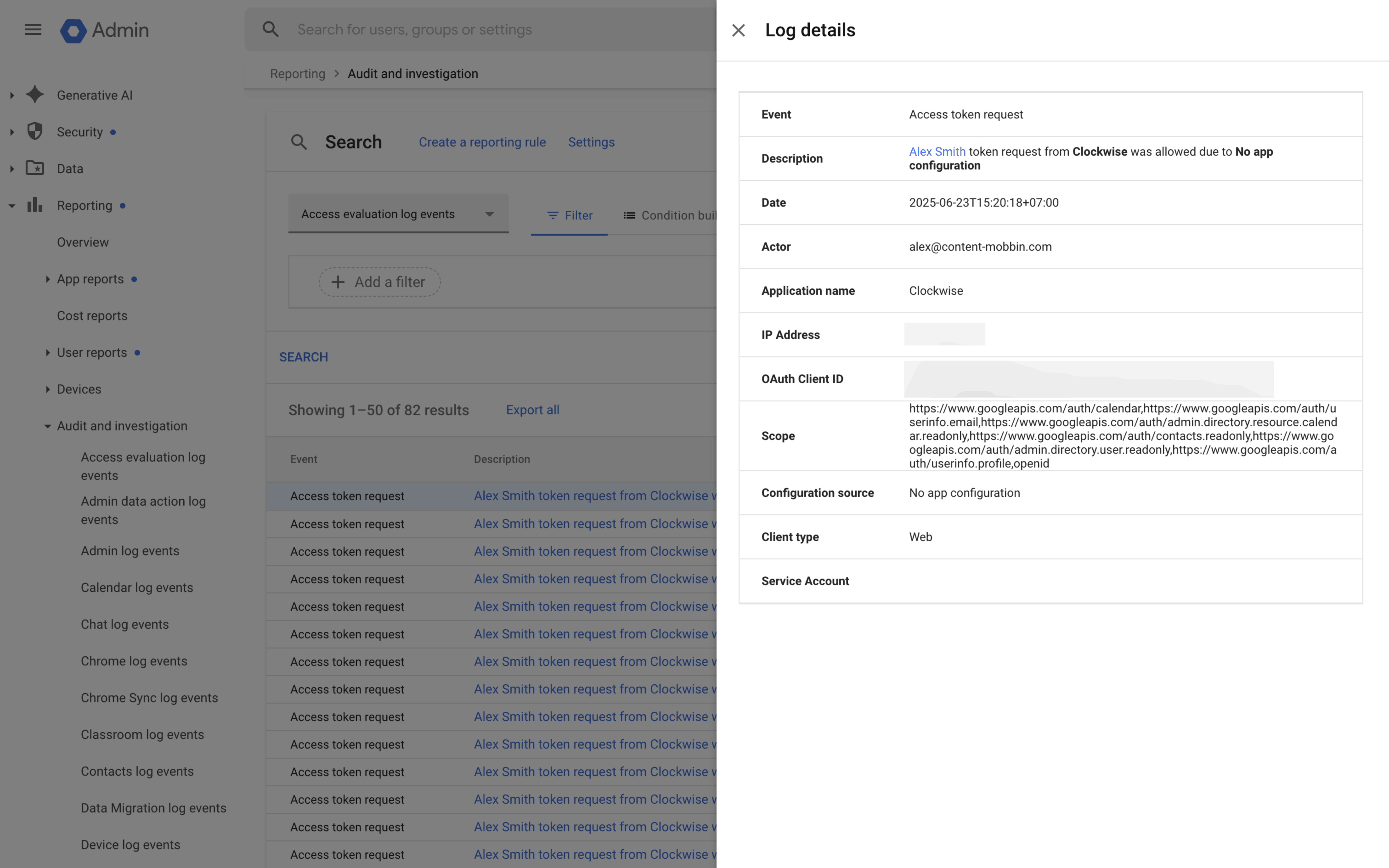Click the plus icon in Add a filter

[338, 282]
